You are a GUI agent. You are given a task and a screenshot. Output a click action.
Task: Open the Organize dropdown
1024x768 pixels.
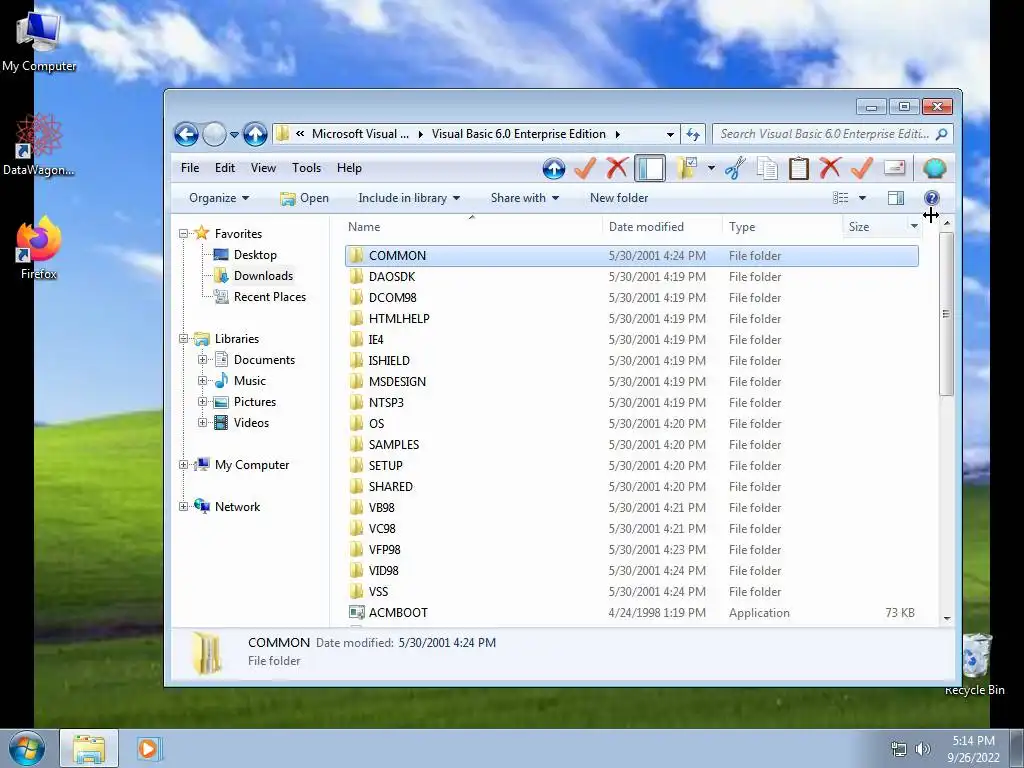pyautogui.click(x=219, y=198)
